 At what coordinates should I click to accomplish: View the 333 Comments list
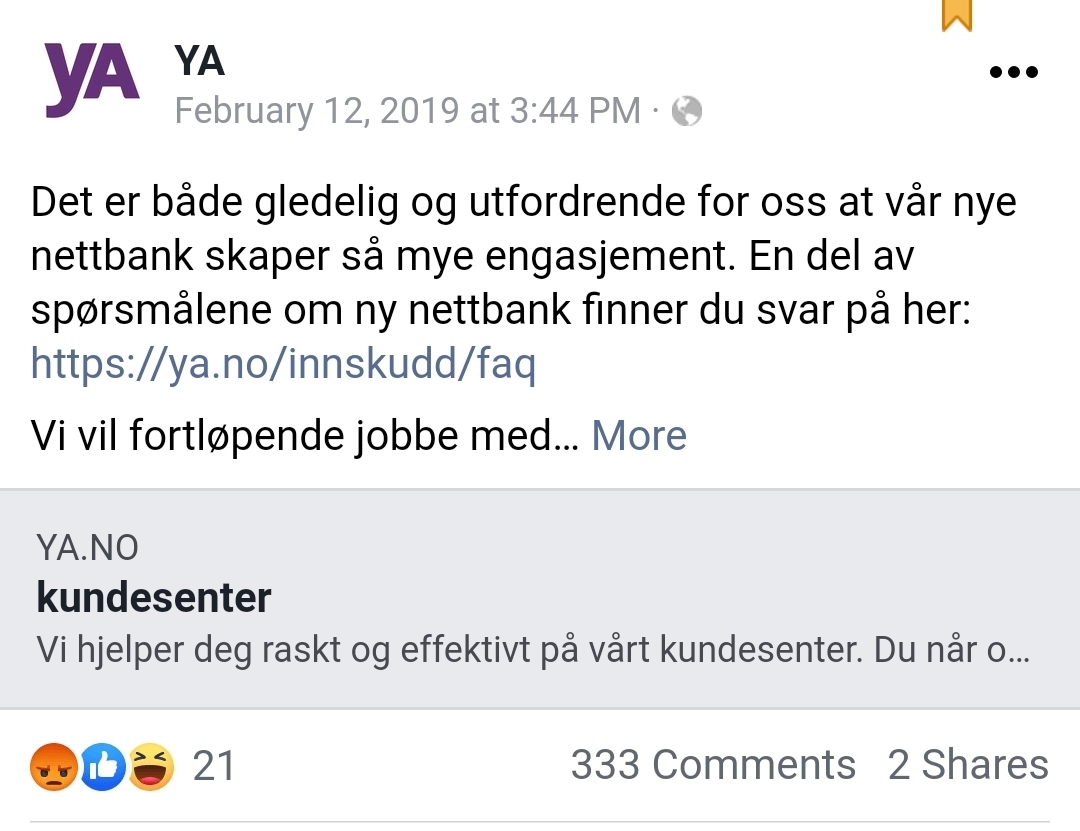[x=713, y=765]
